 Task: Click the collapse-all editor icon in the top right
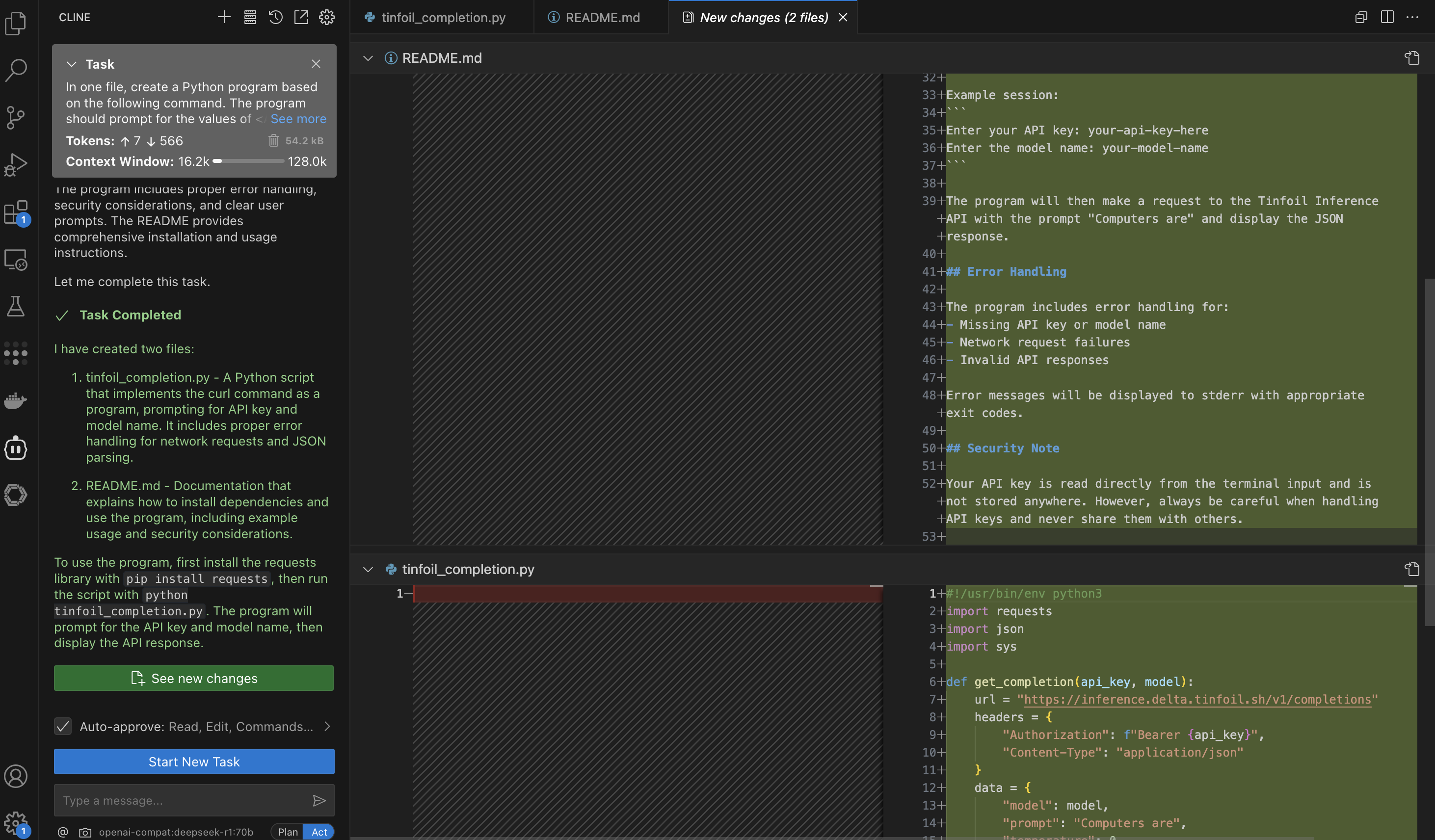coord(1361,17)
